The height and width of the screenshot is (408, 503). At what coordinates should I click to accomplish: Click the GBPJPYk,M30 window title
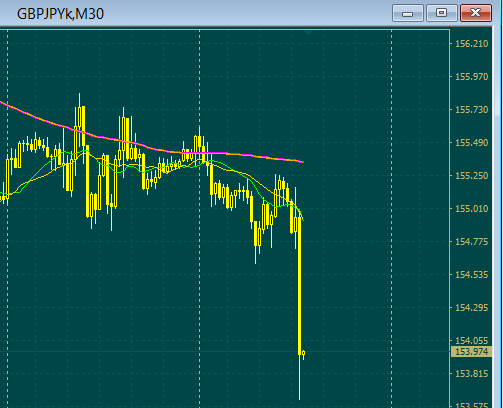click(x=60, y=14)
